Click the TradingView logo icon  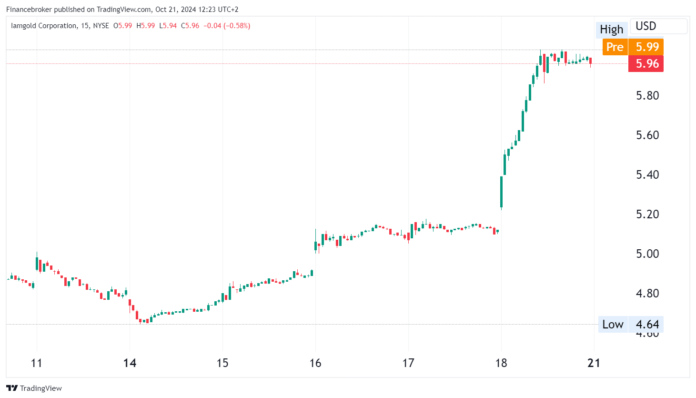coord(12,388)
